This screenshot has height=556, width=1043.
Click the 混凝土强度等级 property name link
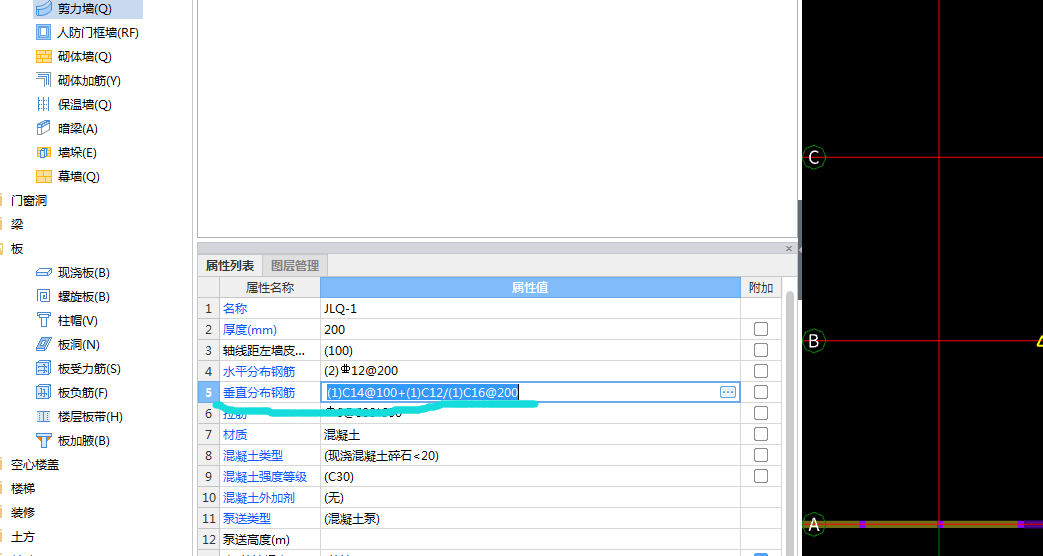265,476
